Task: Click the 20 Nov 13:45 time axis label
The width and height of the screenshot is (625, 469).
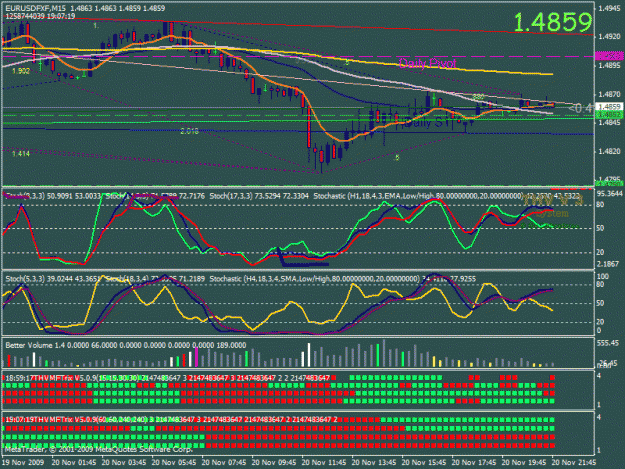Action: click(374, 463)
